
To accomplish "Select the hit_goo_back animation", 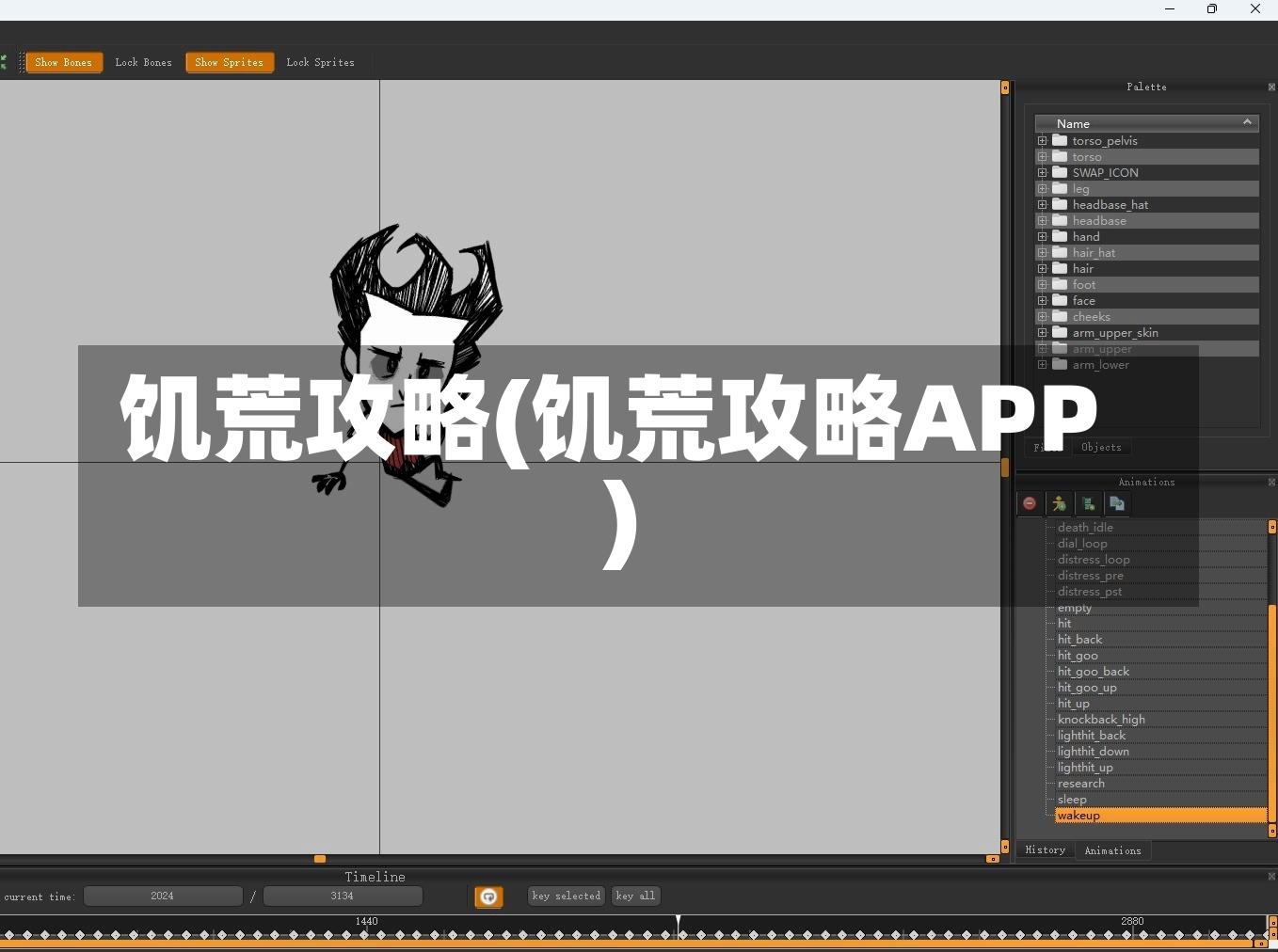I will 1160,672.
